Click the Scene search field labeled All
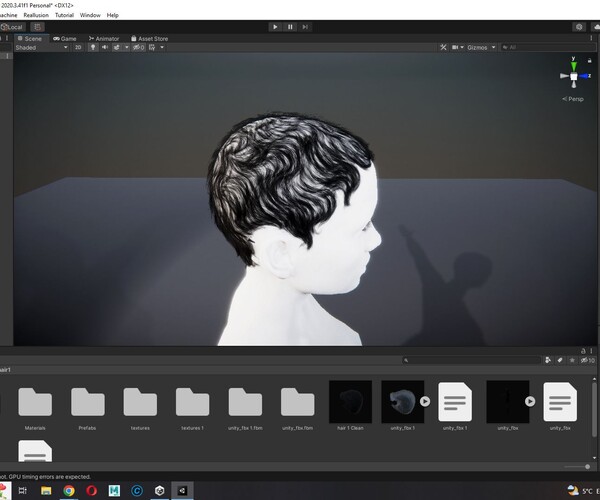The height and width of the screenshot is (500, 600). tap(548, 47)
